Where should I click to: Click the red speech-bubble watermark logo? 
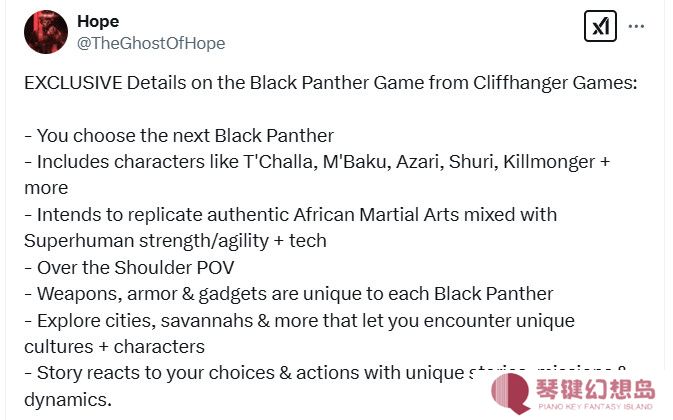coord(511,393)
